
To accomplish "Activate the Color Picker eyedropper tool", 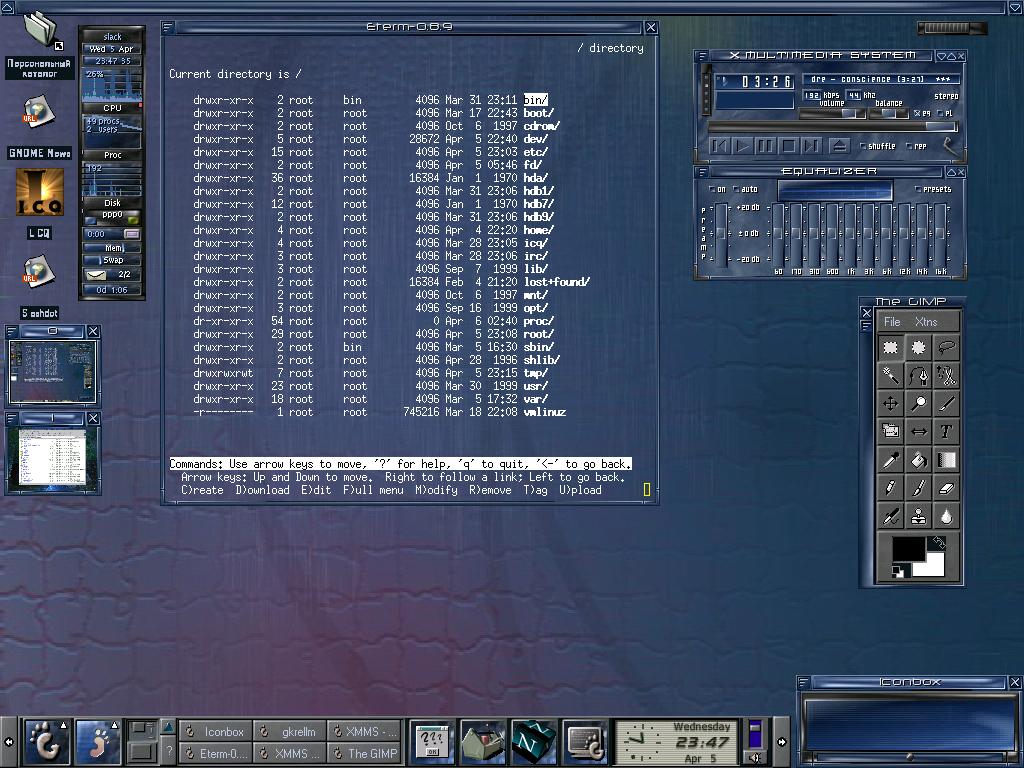I will click(x=889, y=460).
